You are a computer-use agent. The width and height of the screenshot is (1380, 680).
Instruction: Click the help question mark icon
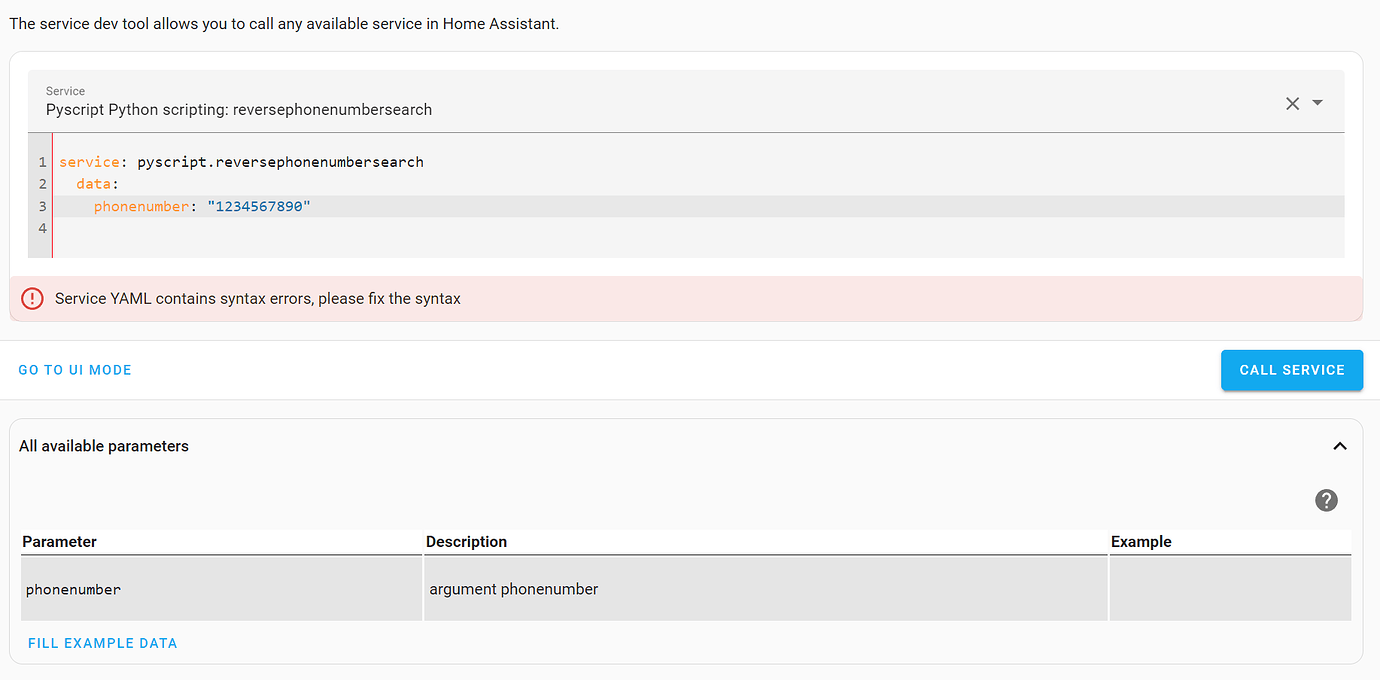click(x=1326, y=500)
